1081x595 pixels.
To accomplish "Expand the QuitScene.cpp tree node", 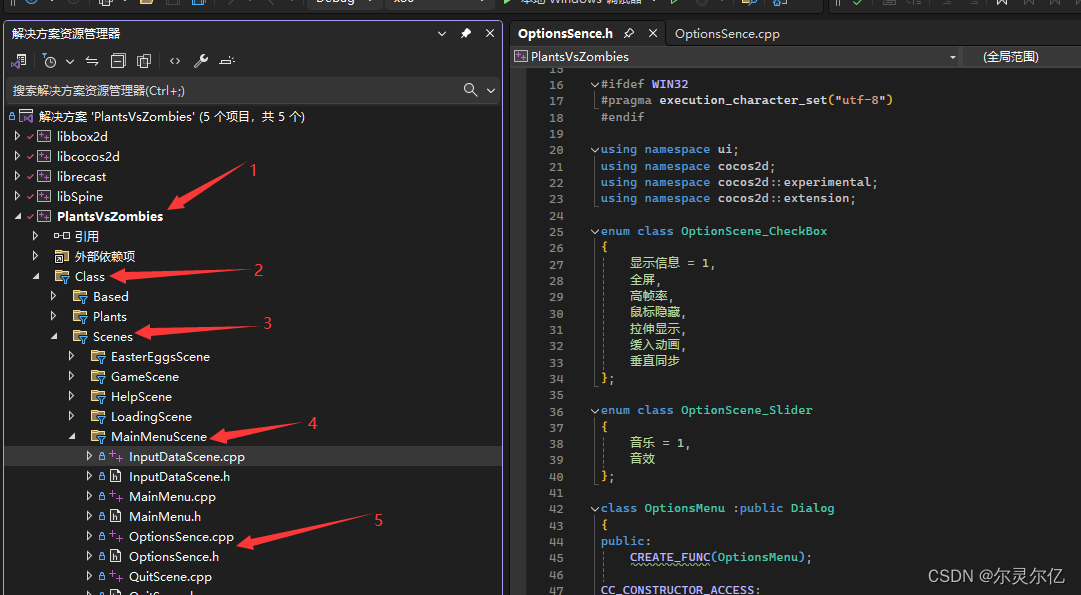I will [x=89, y=576].
